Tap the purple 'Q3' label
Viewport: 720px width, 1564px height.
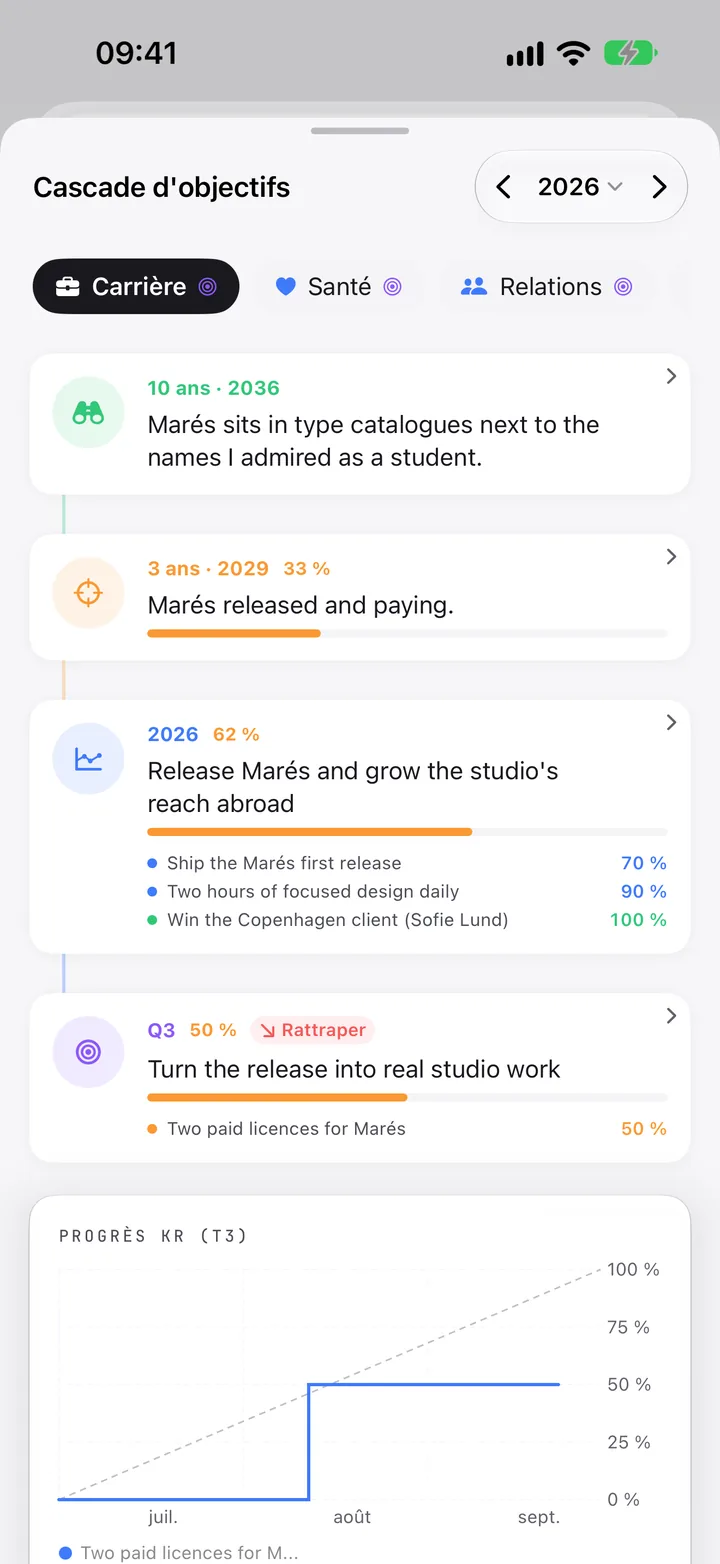(161, 1030)
